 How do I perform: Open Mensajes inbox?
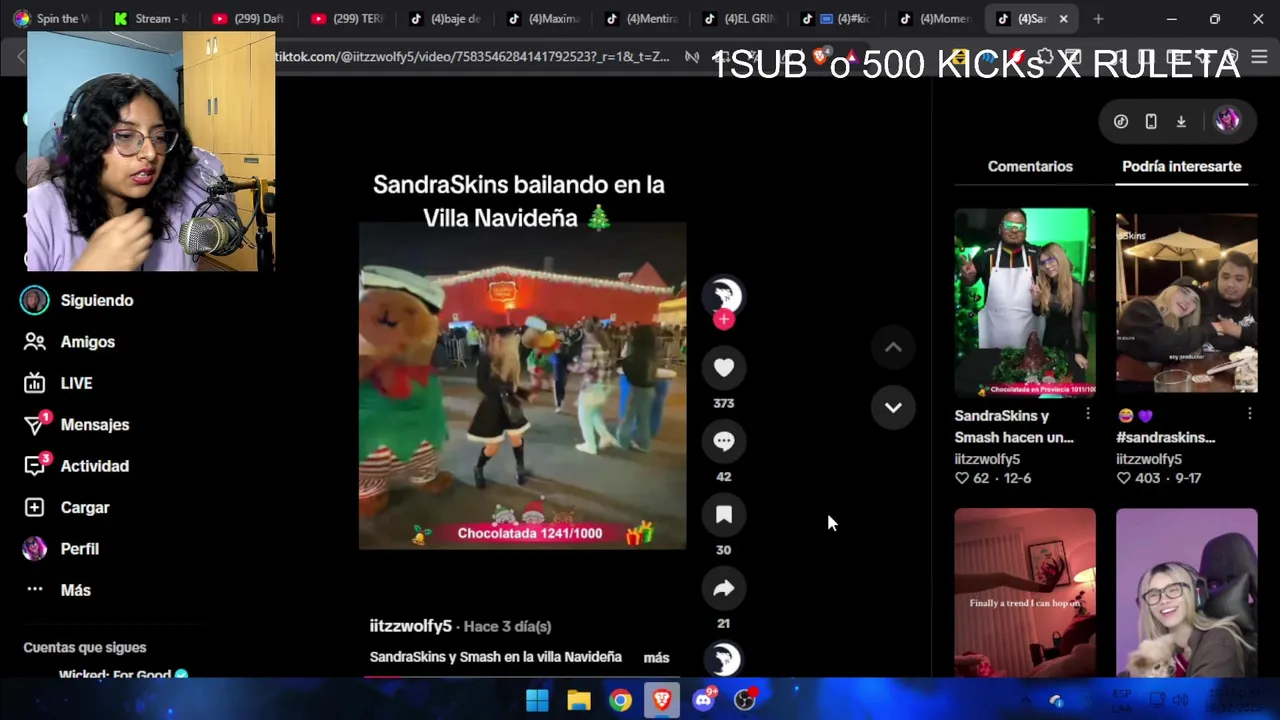77,424
